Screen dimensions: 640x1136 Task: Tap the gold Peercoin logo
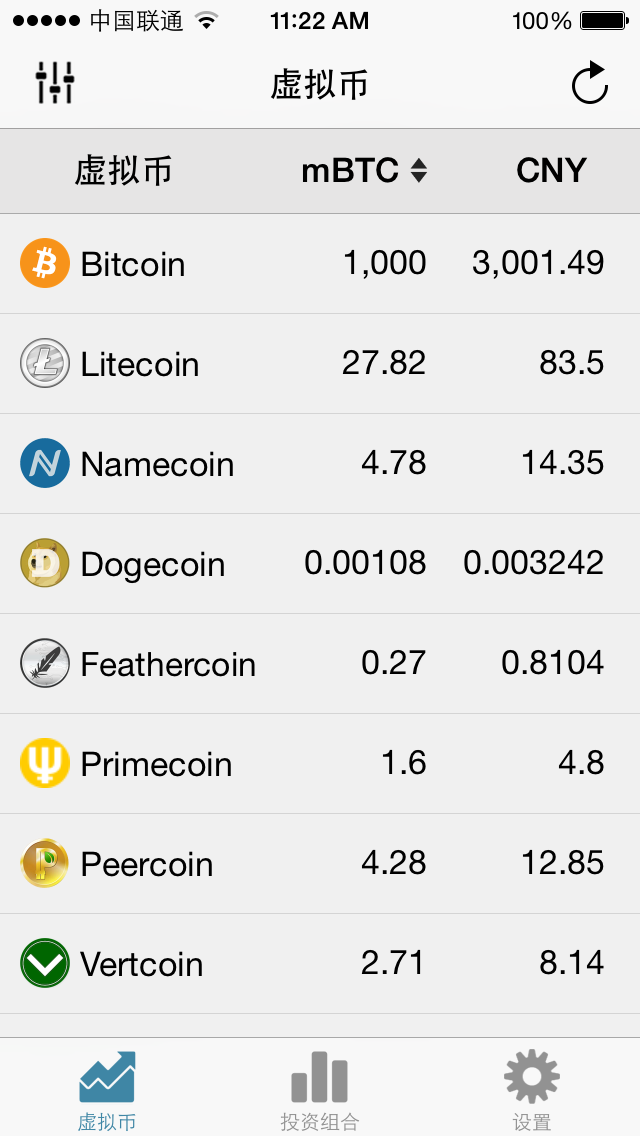click(x=45, y=863)
